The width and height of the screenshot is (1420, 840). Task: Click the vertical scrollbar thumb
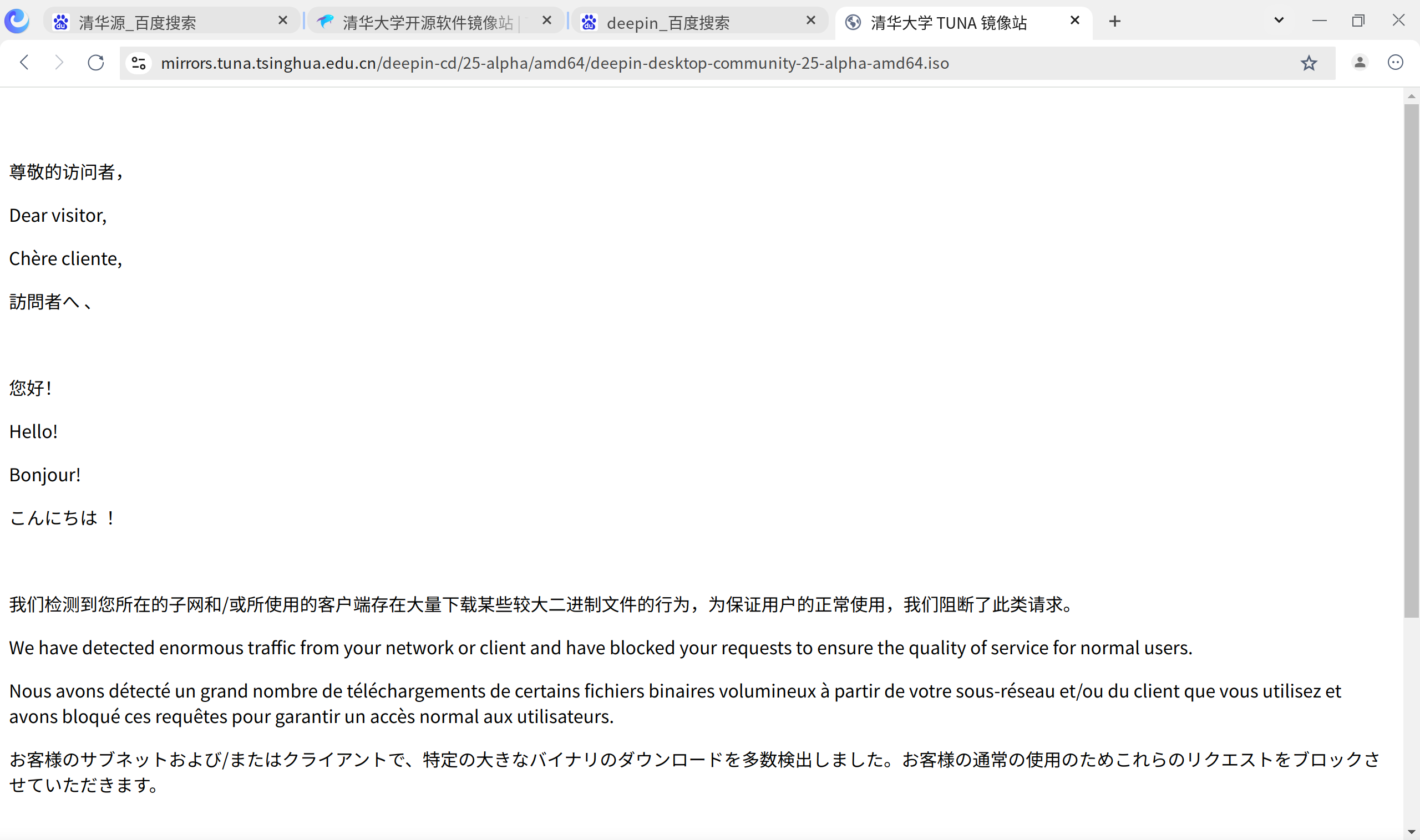point(1411,360)
